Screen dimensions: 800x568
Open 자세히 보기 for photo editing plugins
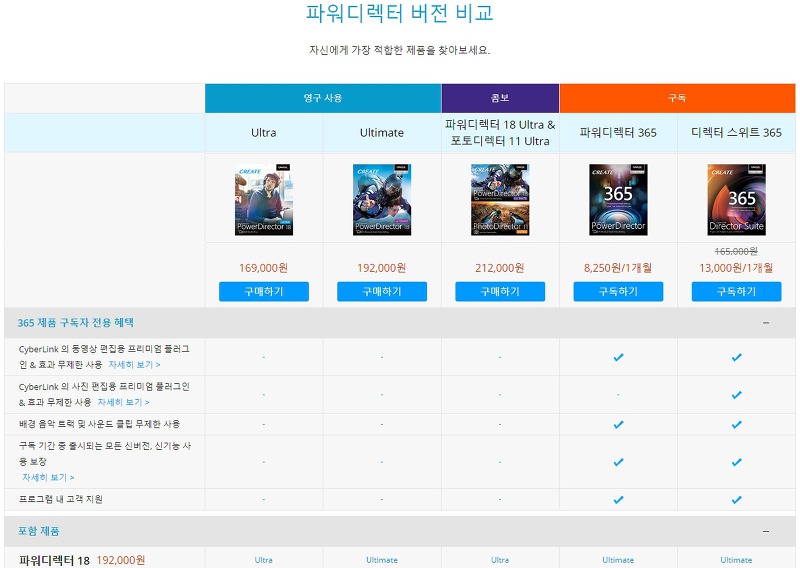pos(123,402)
